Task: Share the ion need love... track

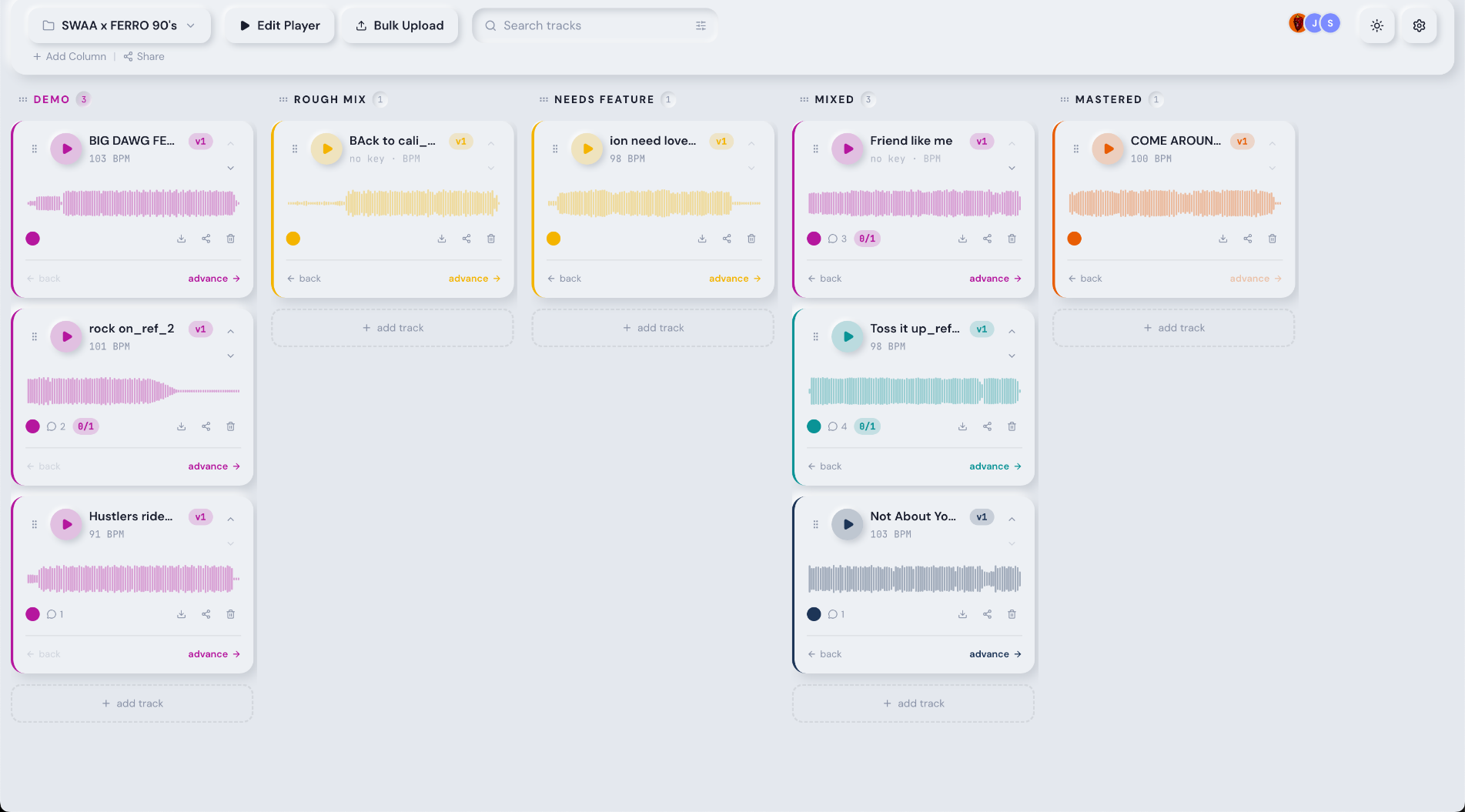Action: [727, 239]
